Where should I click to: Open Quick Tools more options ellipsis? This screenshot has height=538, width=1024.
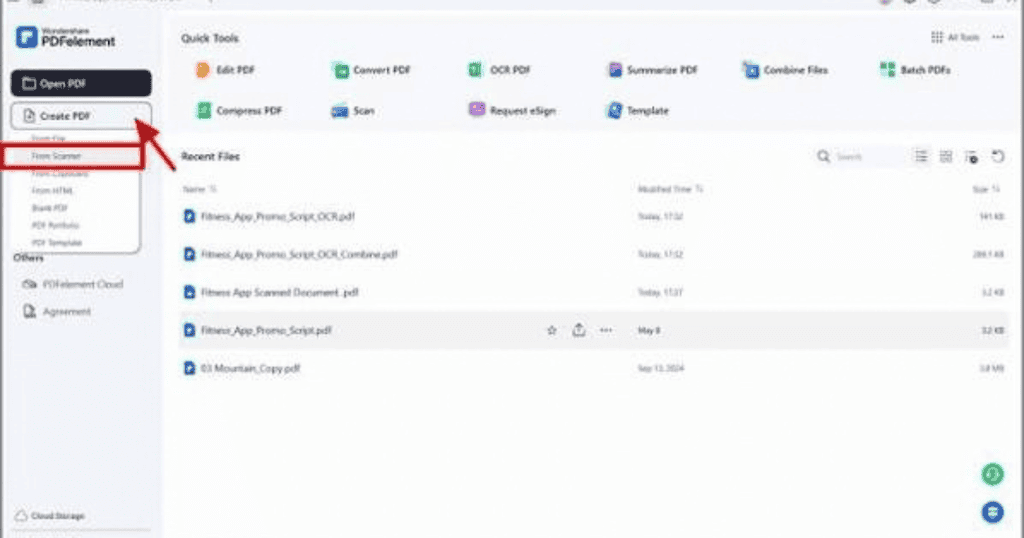click(998, 37)
